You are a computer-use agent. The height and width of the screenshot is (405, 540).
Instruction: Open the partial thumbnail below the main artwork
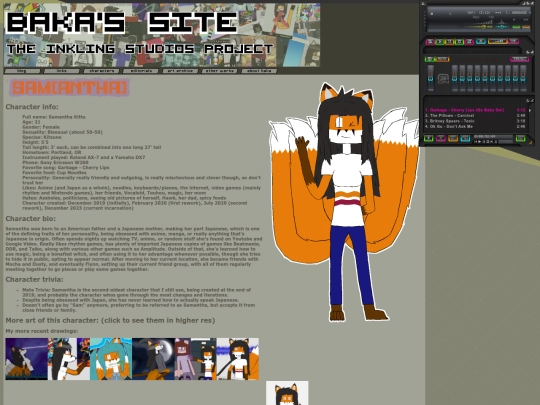click(287, 393)
